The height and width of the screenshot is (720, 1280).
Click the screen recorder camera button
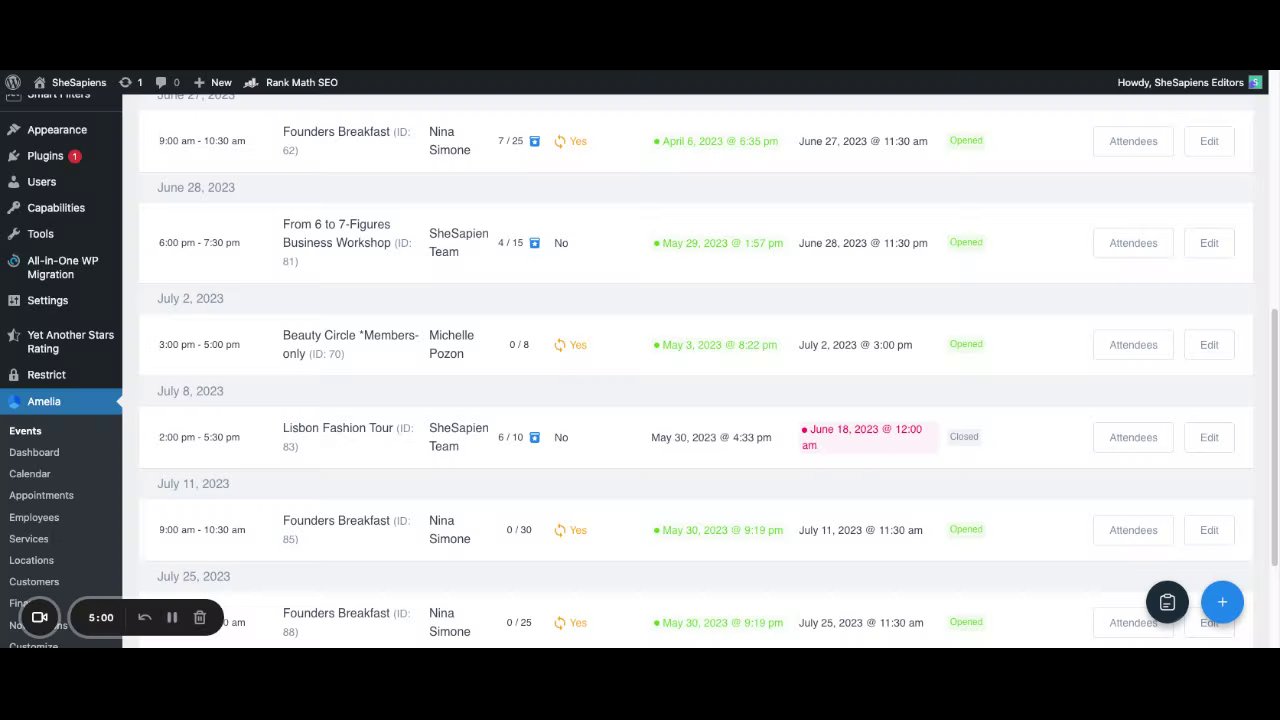[x=40, y=617]
